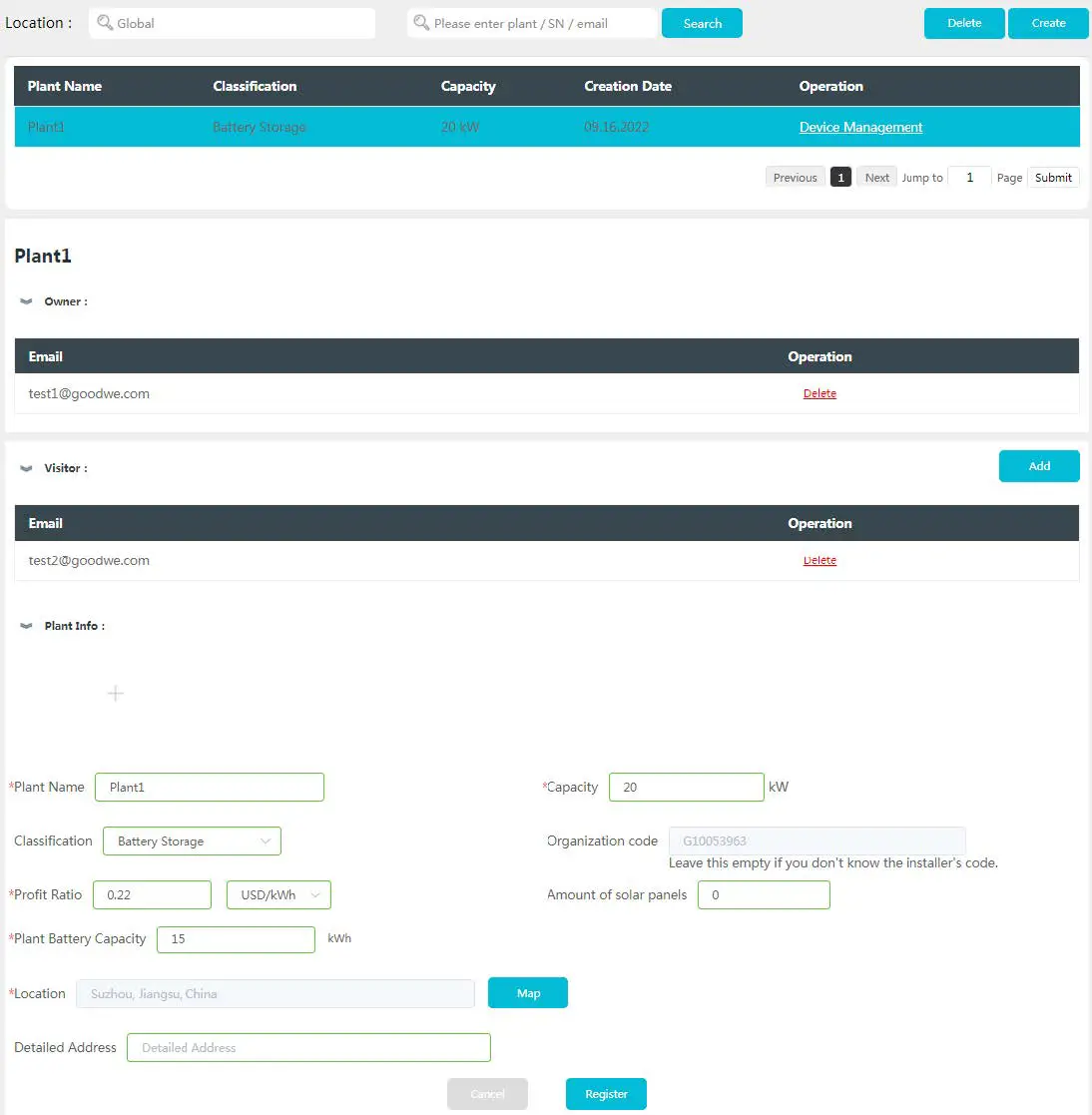The width and height of the screenshot is (1092, 1115).
Task: Open Device Management for Plant1
Action: point(860,127)
